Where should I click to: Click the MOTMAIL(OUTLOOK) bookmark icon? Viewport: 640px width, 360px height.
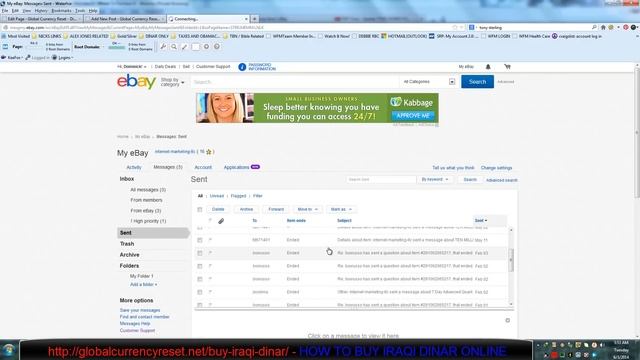point(384,36)
